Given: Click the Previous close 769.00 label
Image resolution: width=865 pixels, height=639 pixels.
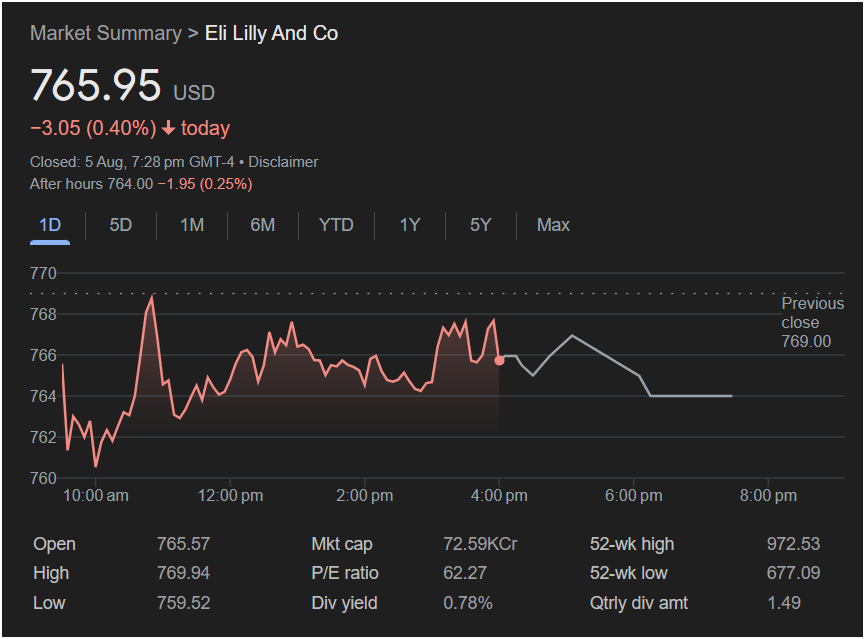Looking at the screenshot, I should pos(812,322).
